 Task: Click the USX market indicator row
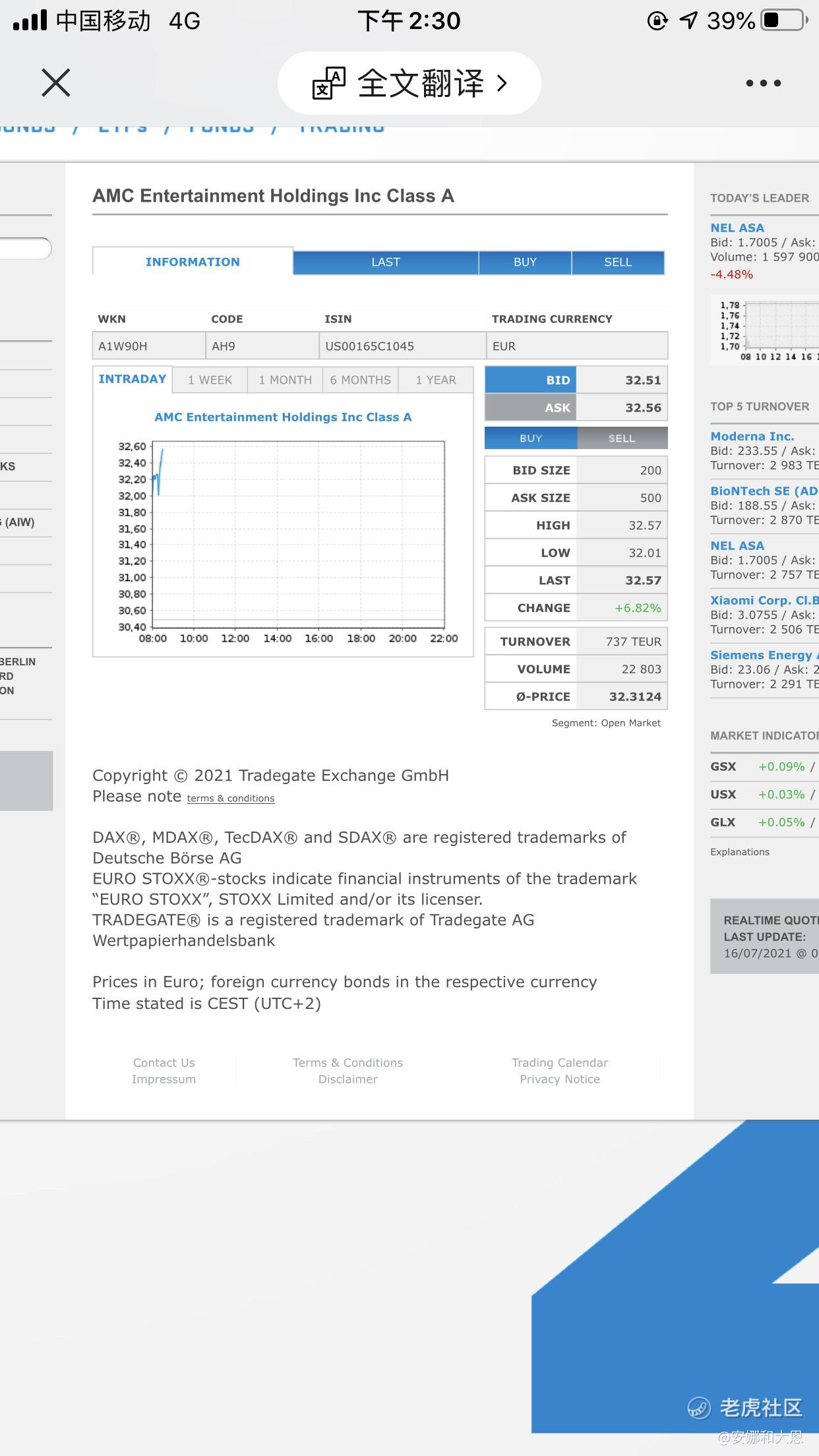coord(764,795)
